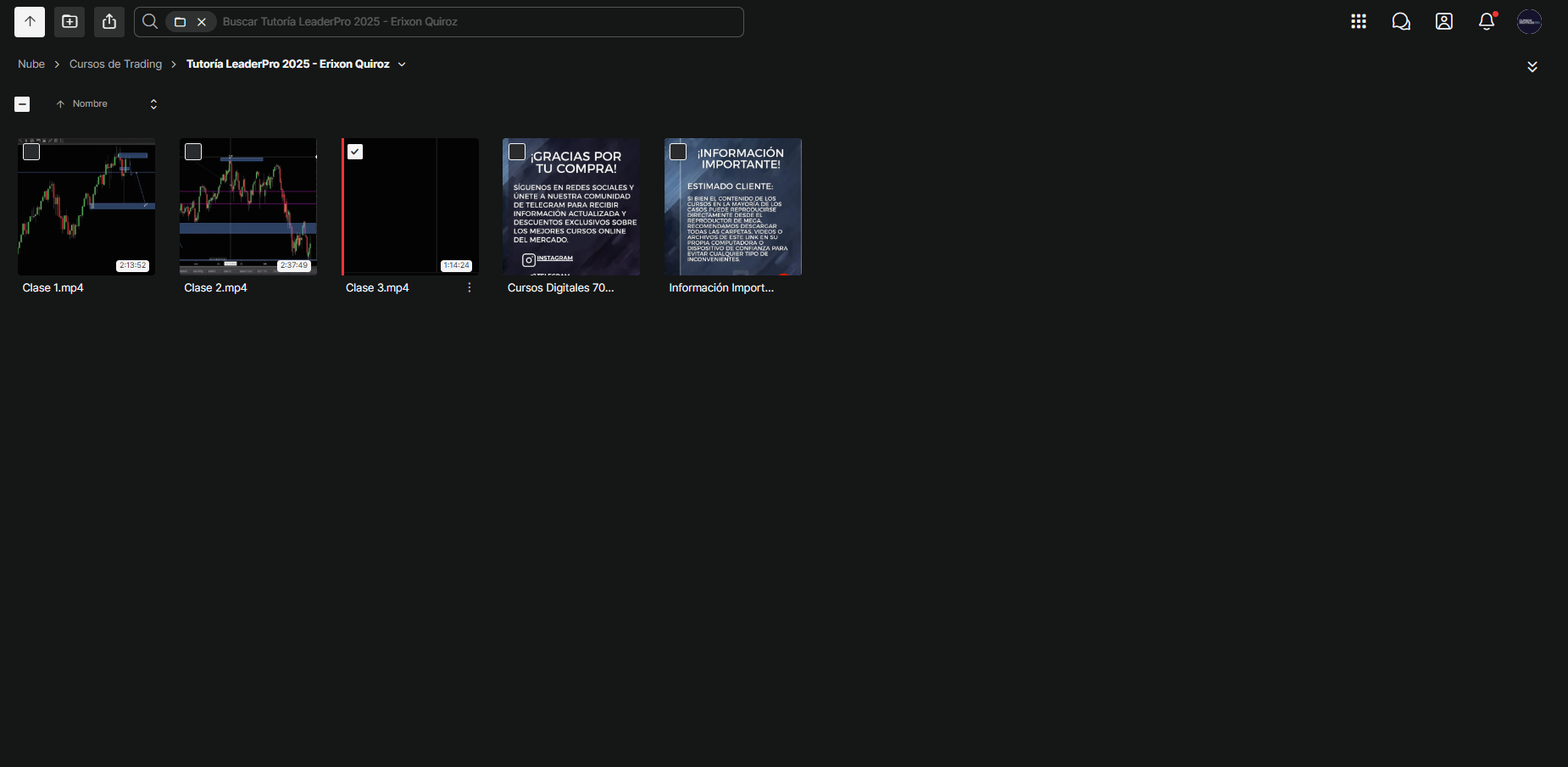Viewport: 1568px width, 767px height.
Task: Click the Clase 2.mp4 file name
Action: pyautogui.click(x=215, y=288)
